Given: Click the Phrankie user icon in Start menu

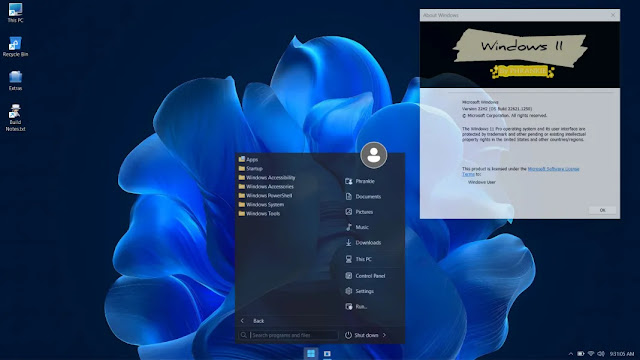Looking at the screenshot, I should [x=349, y=181].
